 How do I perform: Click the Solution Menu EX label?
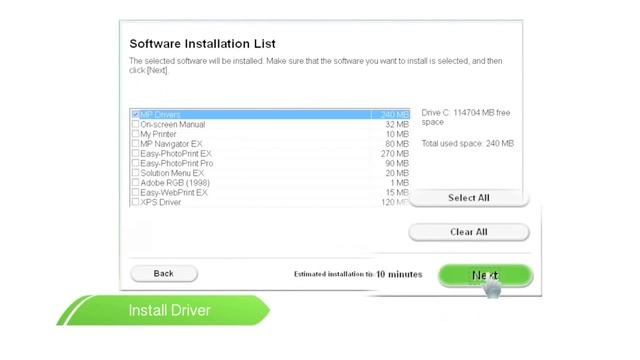[x=172, y=173]
